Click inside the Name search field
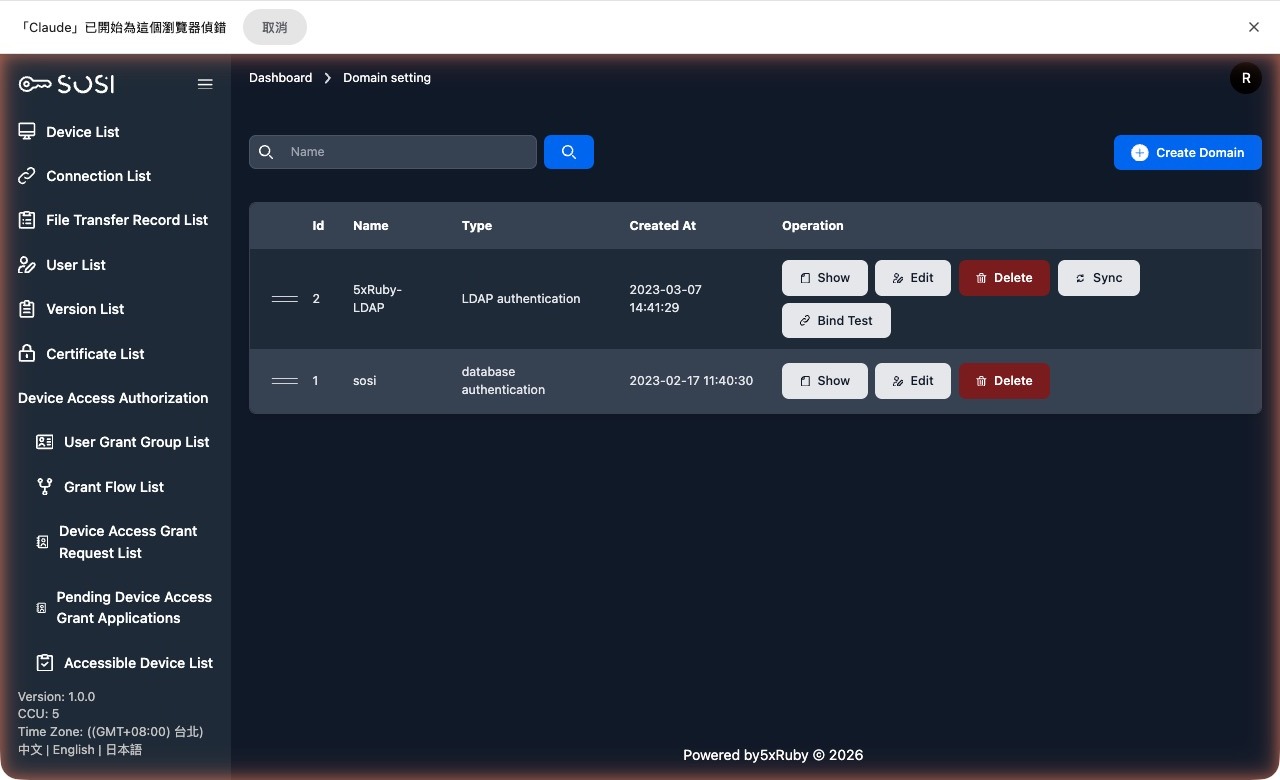The width and height of the screenshot is (1280, 780). [x=400, y=151]
